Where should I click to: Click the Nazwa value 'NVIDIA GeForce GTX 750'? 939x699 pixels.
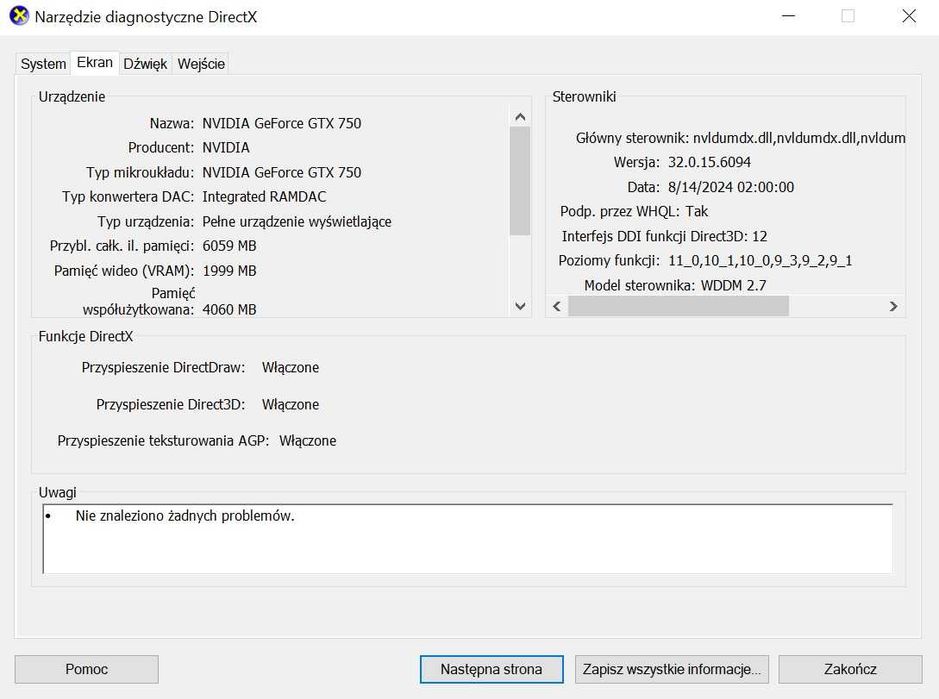(x=281, y=123)
